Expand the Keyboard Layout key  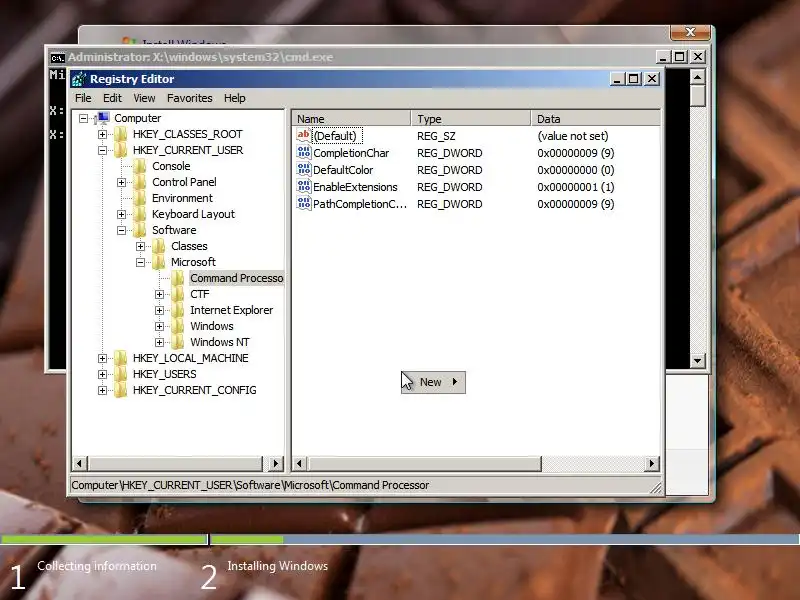point(121,214)
